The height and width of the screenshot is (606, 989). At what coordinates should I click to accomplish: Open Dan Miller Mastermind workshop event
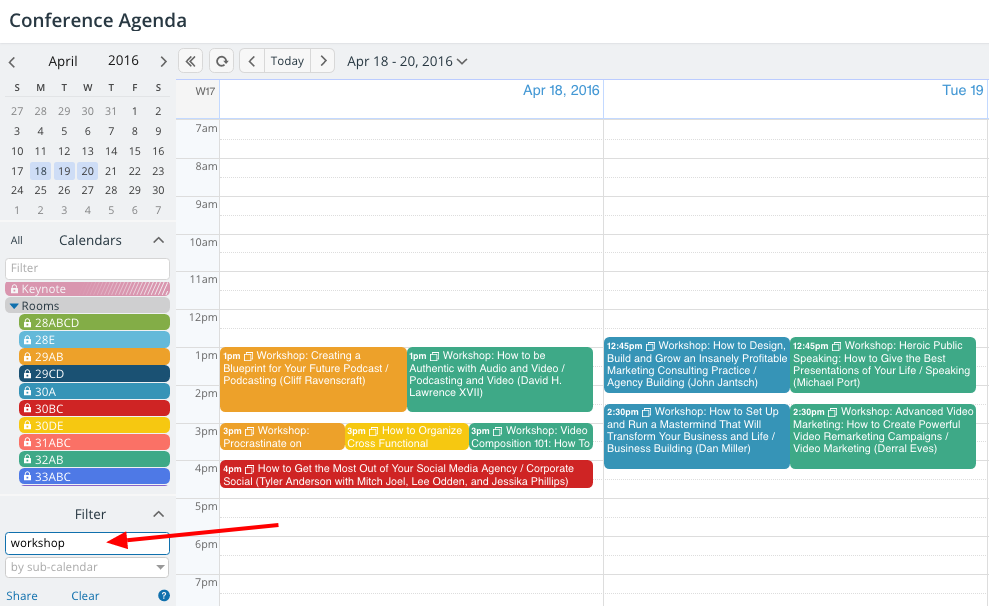tap(697, 436)
